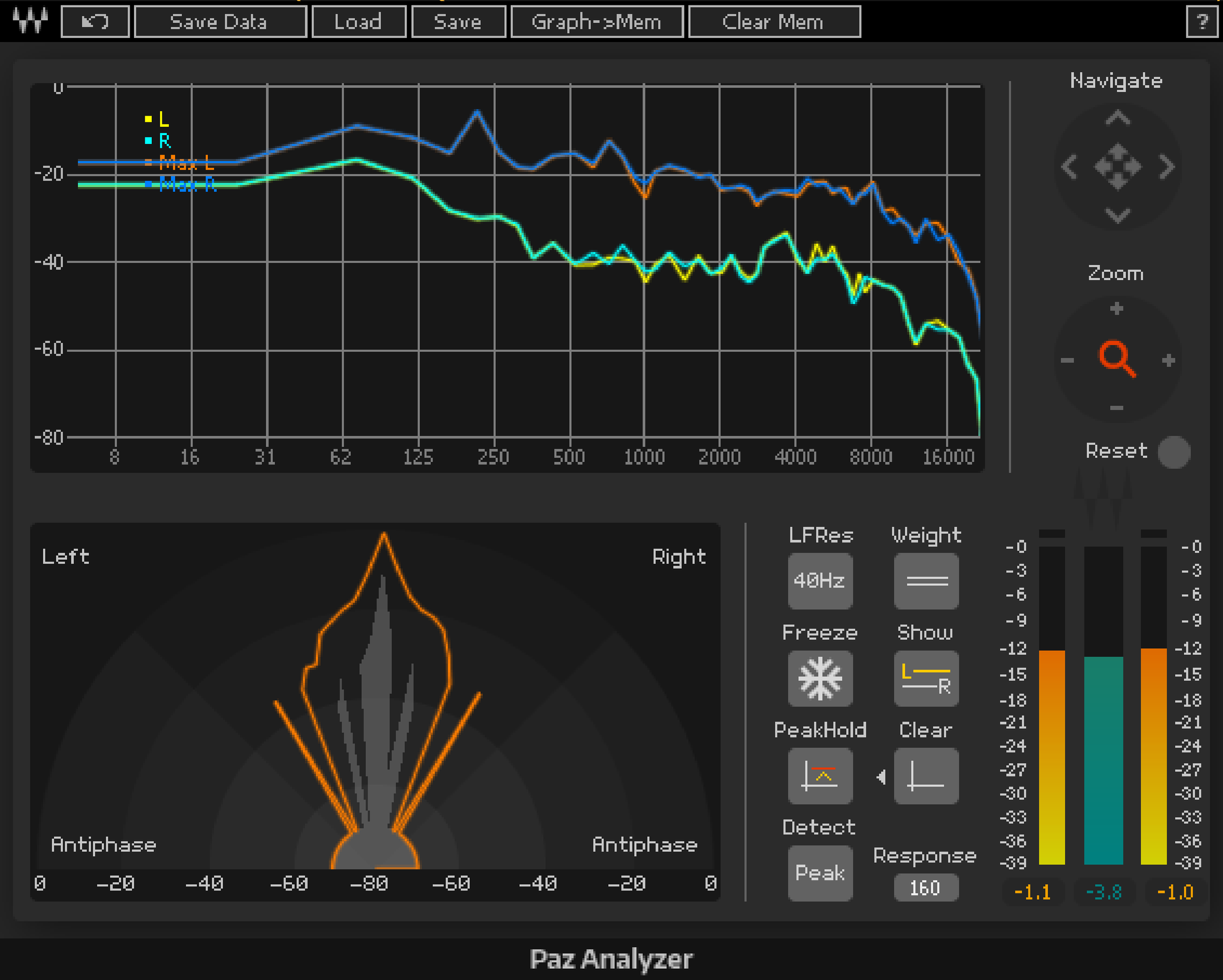1223x980 pixels.
Task: Toggle the Show L/R display button
Action: 926,678
